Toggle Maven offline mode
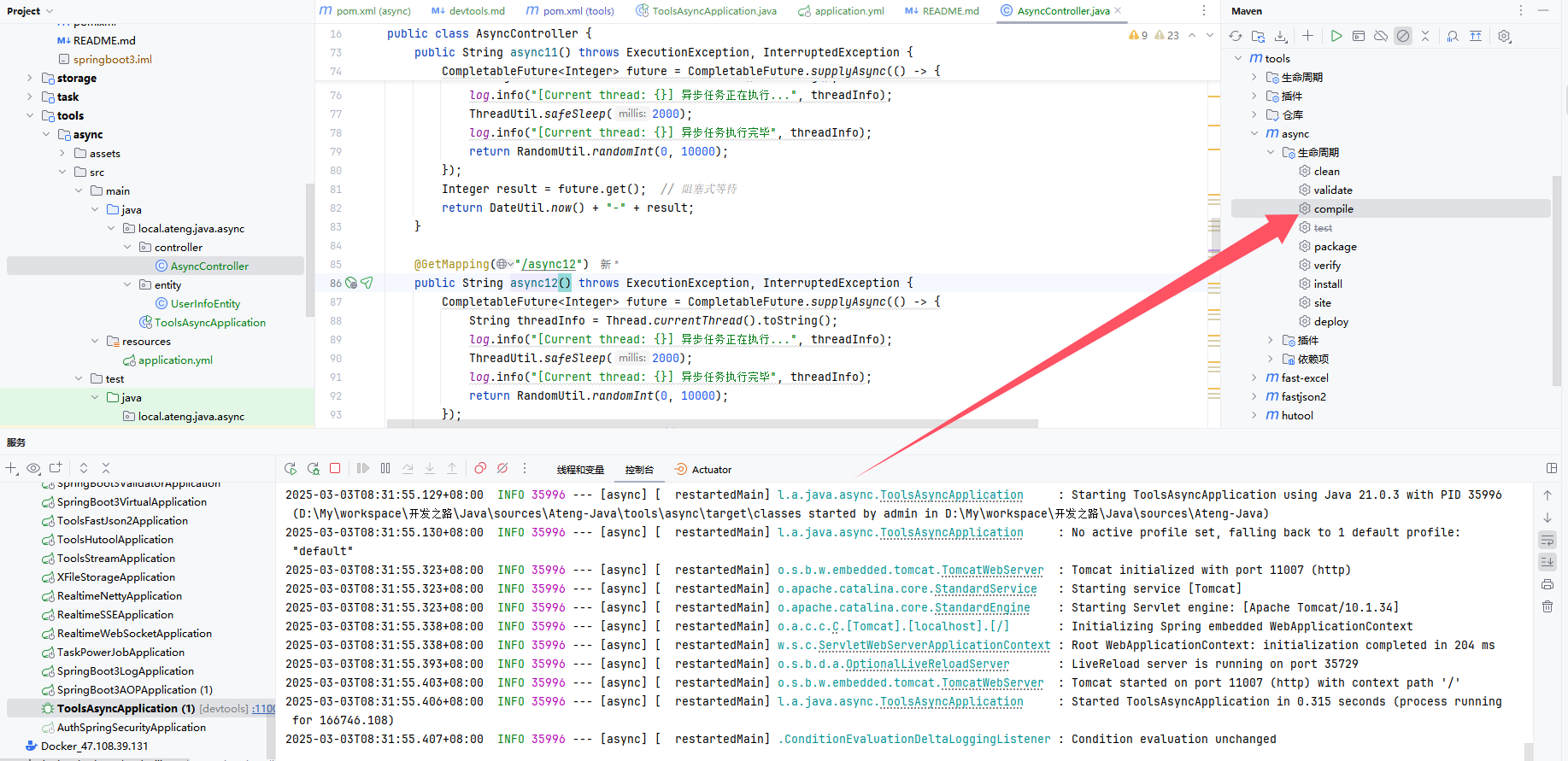This screenshot has width=1568, height=761. [x=1381, y=36]
